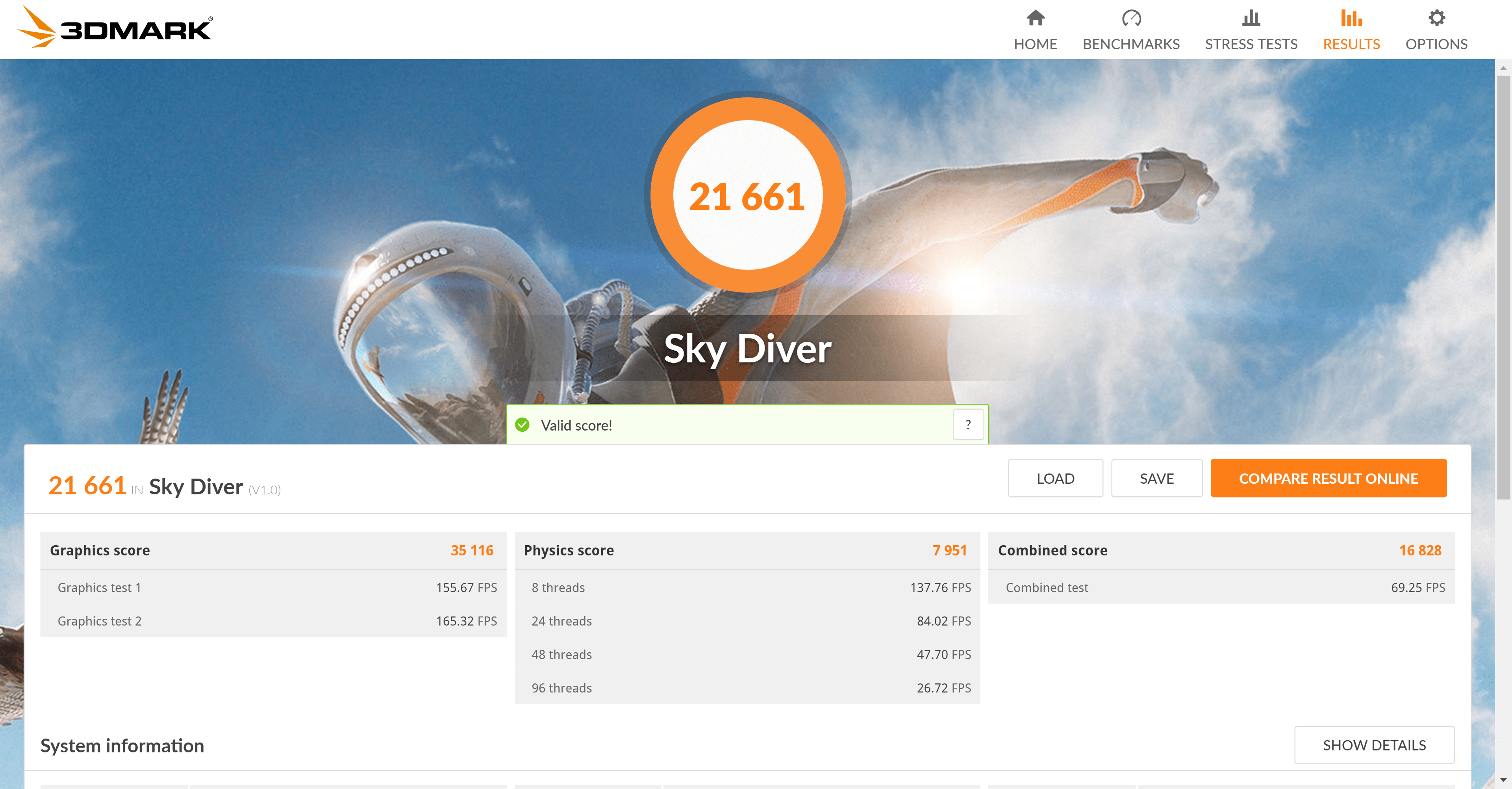
Task: Click the 3DMark logo
Action: pos(115,28)
